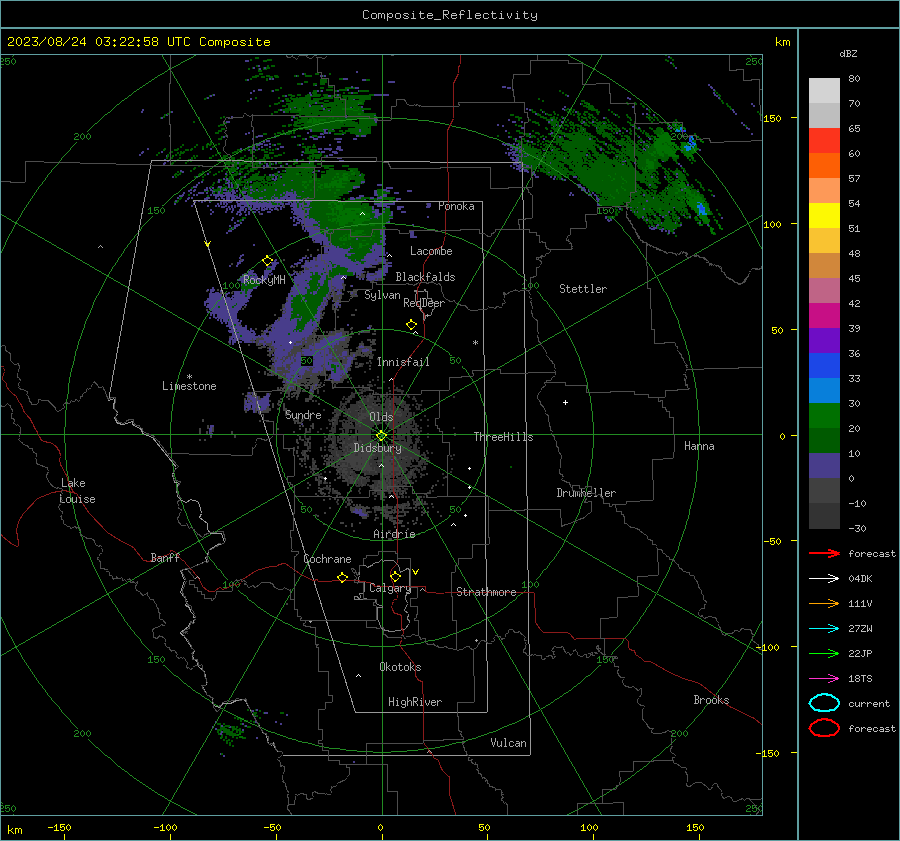Click the 18TS legend text
The width and height of the screenshot is (900, 841).
point(860,679)
